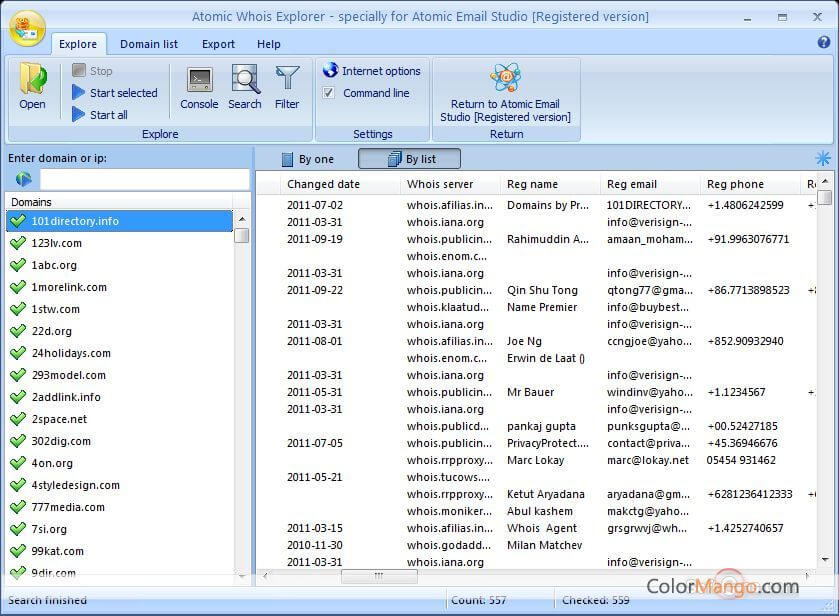Return to Atomic Email Studio
The width and height of the screenshot is (839, 616).
(x=505, y=93)
